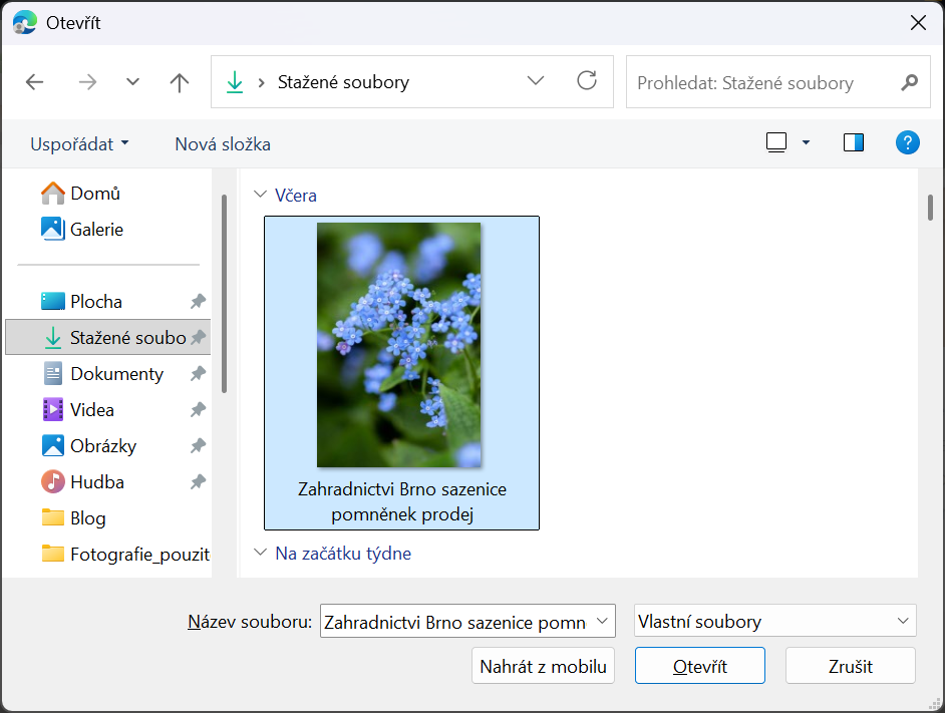
Task: Click the search magnifier in Prohledat field
Action: [x=908, y=82]
